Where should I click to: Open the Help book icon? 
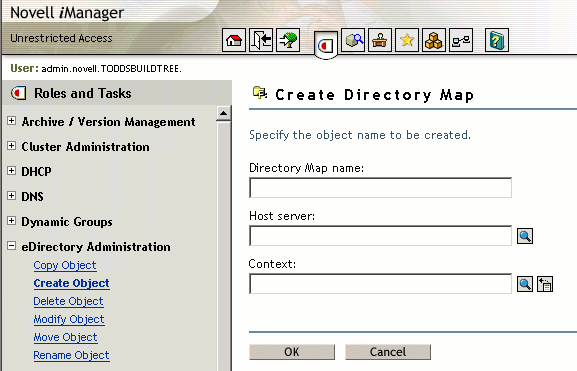coord(497,40)
